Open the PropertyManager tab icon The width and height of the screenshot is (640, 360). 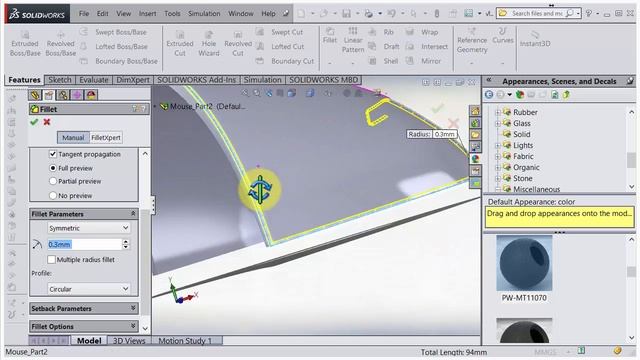tap(49, 95)
